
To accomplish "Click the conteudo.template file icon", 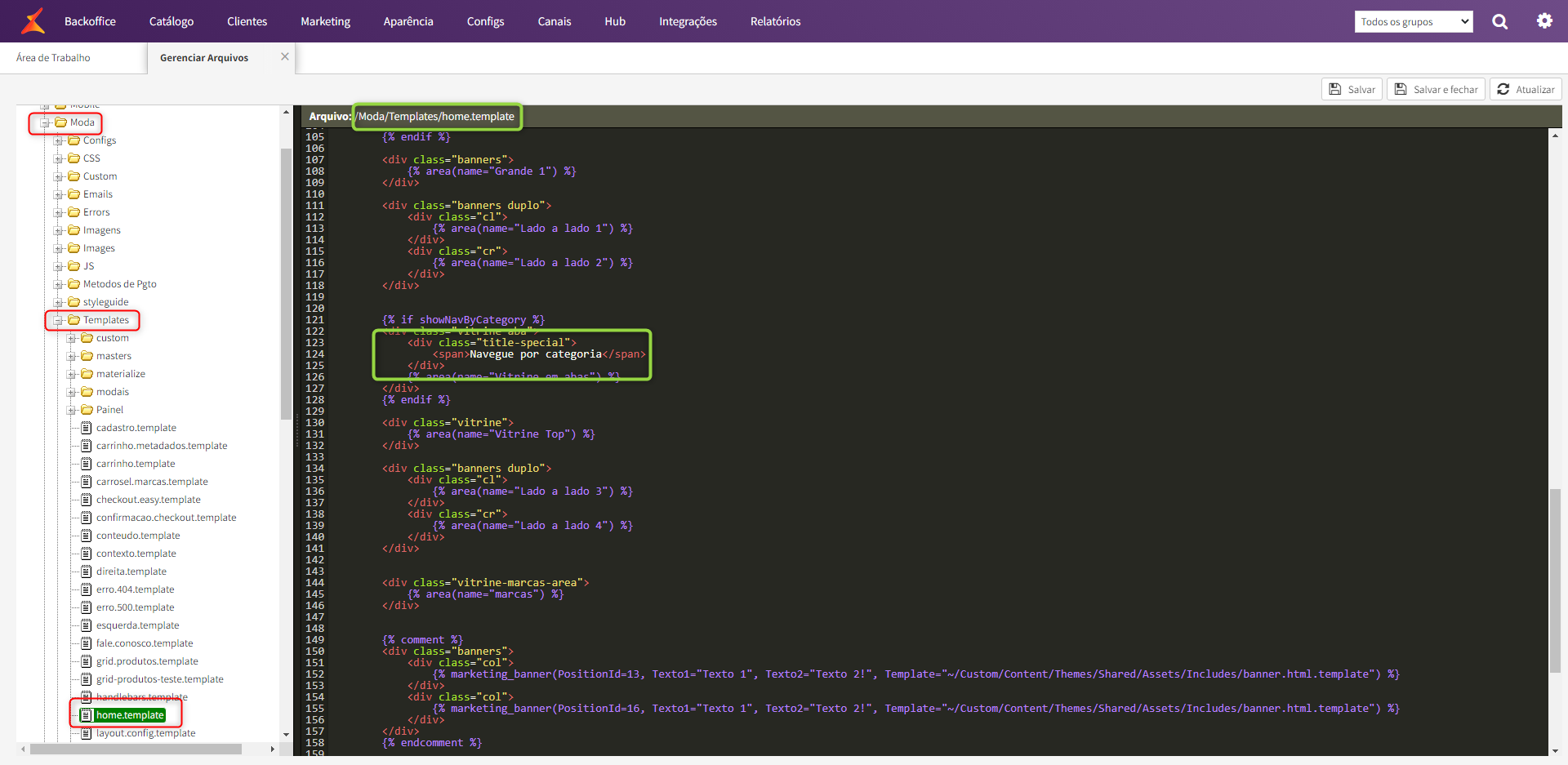I will tap(86, 536).
